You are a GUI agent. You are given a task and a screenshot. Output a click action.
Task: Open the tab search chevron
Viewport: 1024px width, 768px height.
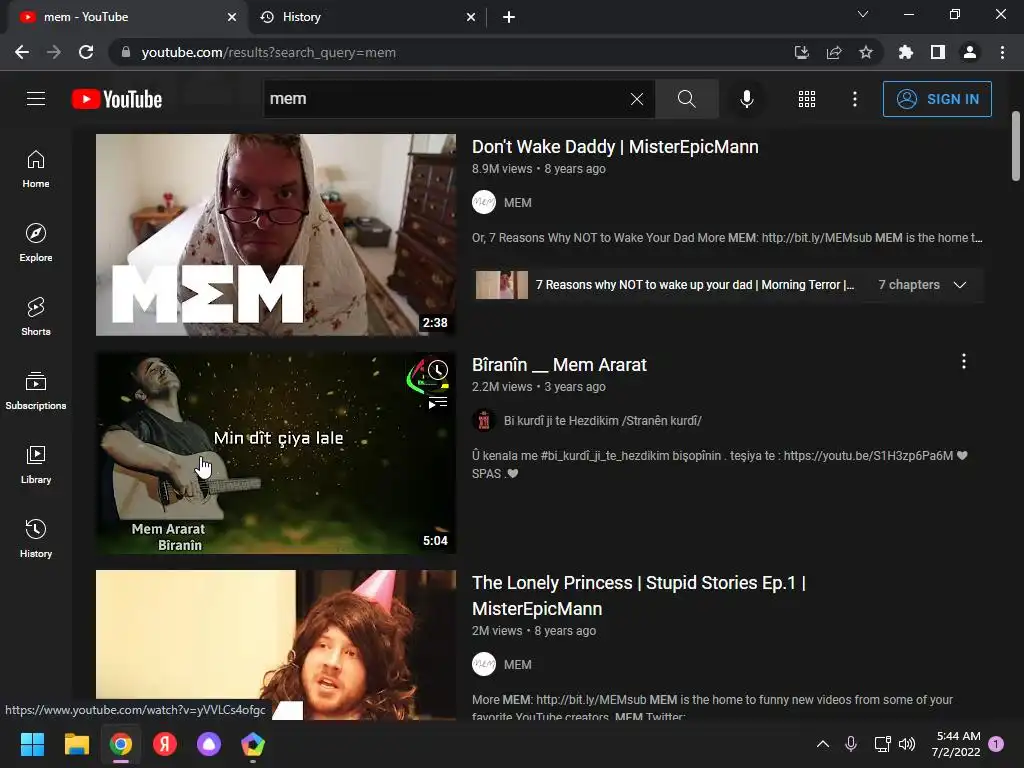click(x=863, y=14)
